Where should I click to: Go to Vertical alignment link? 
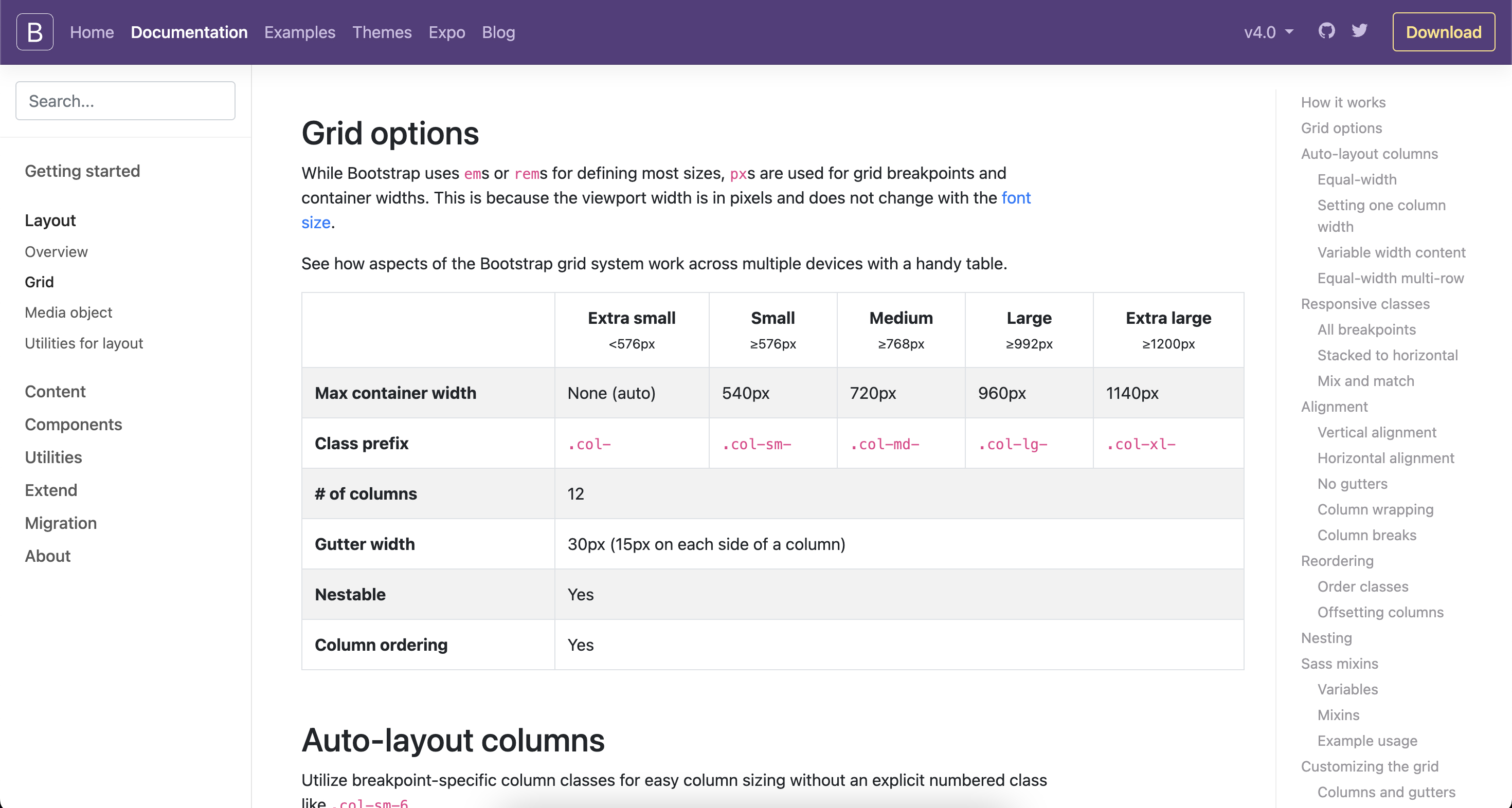click(1377, 432)
